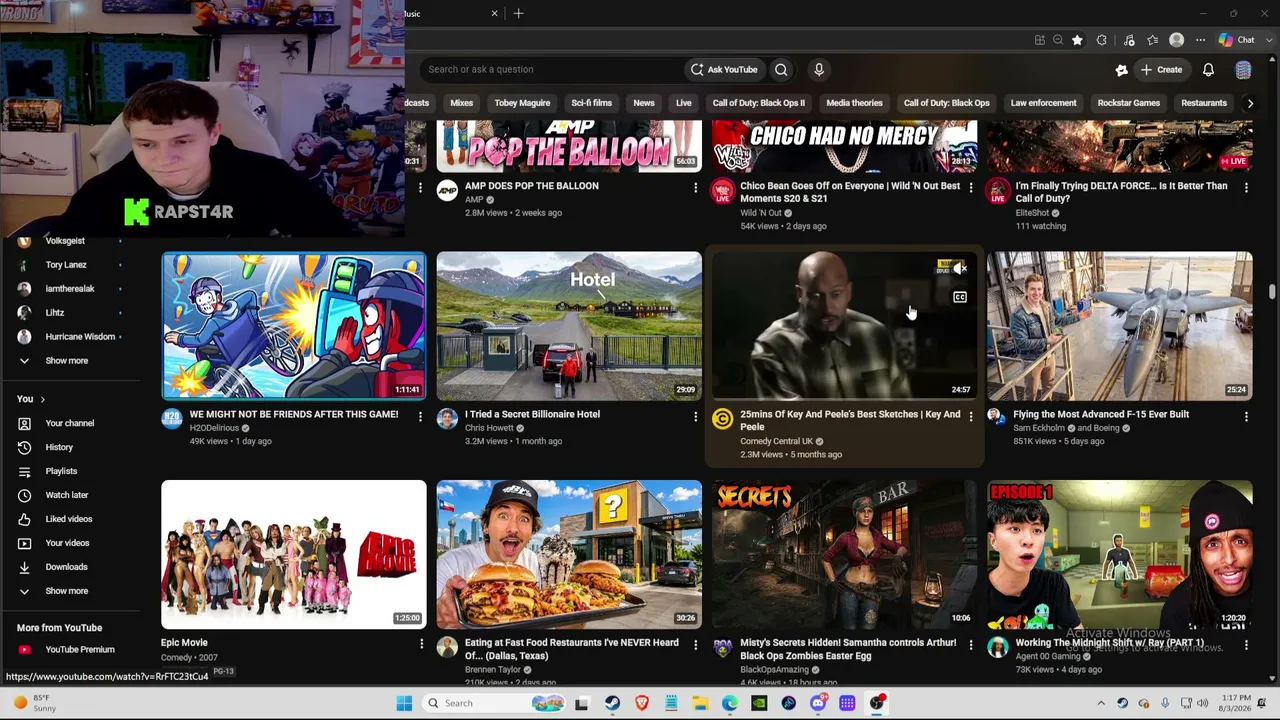Expand subscriptions with Show more under Hurricane Wisdom
Image resolution: width=1280 pixels, height=720 pixels.
(x=66, y=361)
